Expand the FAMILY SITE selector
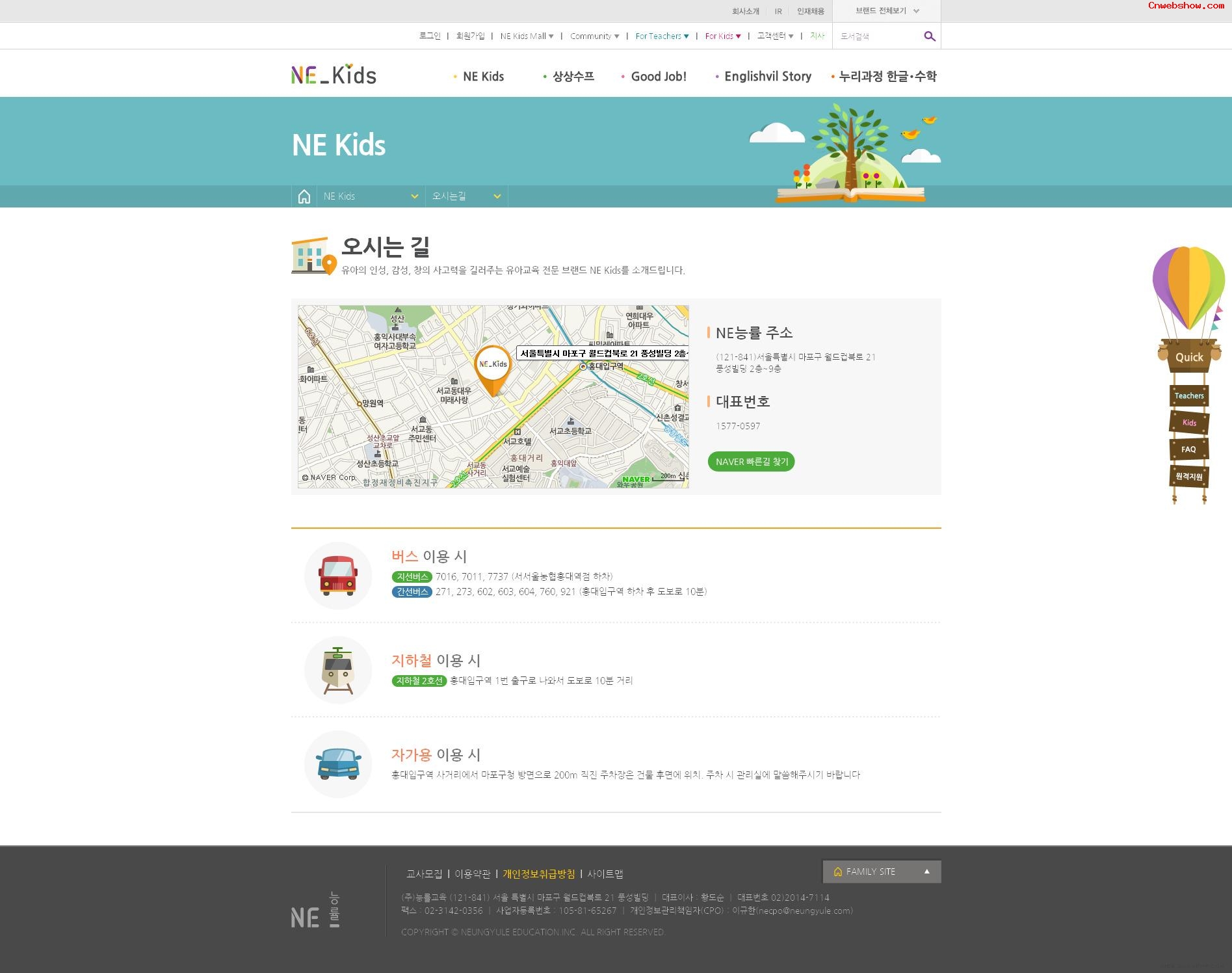Viewport: 1232px width, 973px height. (x=882, y=872)
